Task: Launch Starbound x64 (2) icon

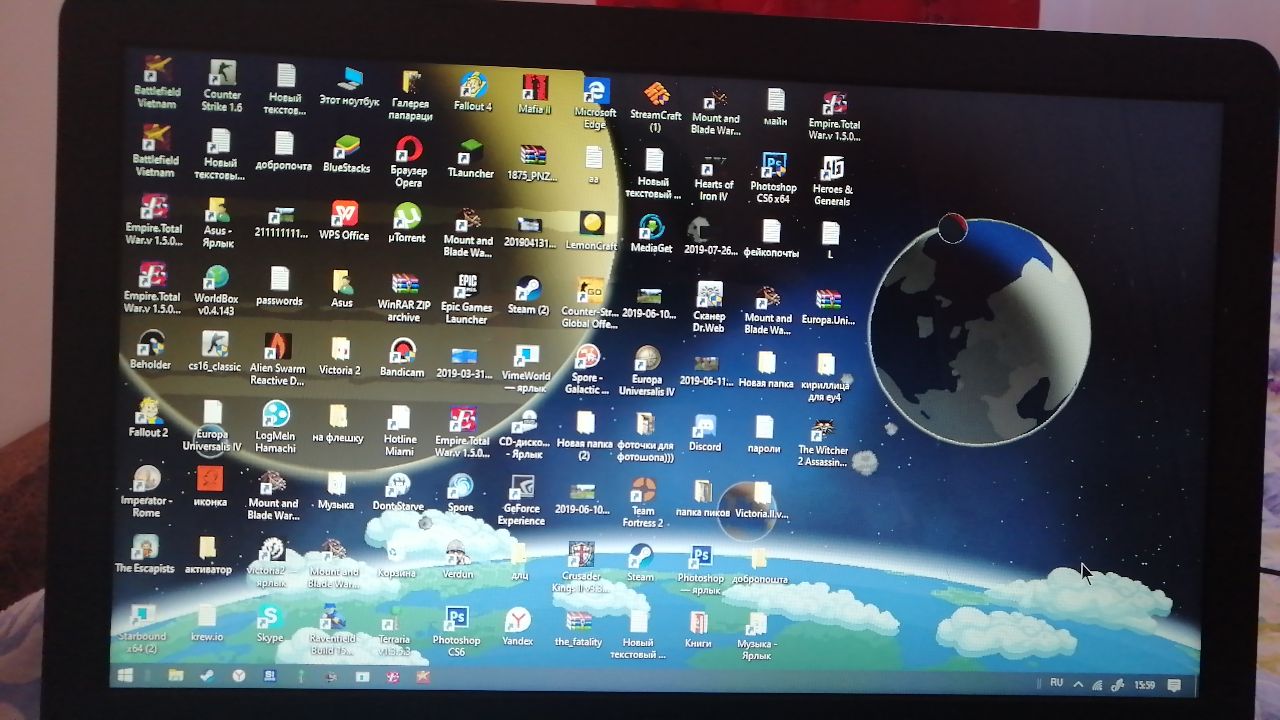Action: point(142,629)
